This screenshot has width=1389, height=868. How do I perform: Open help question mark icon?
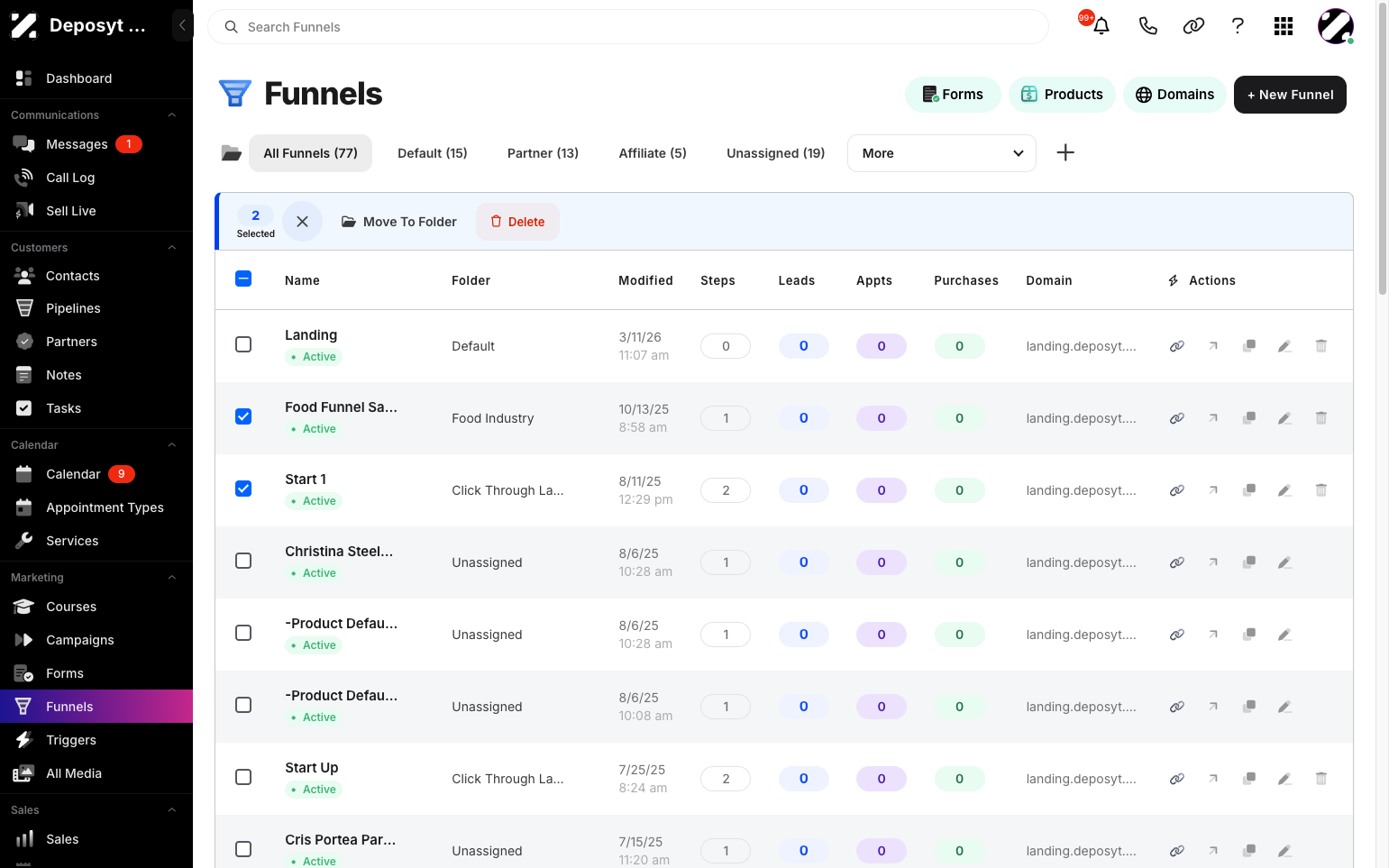[1238, 26]
